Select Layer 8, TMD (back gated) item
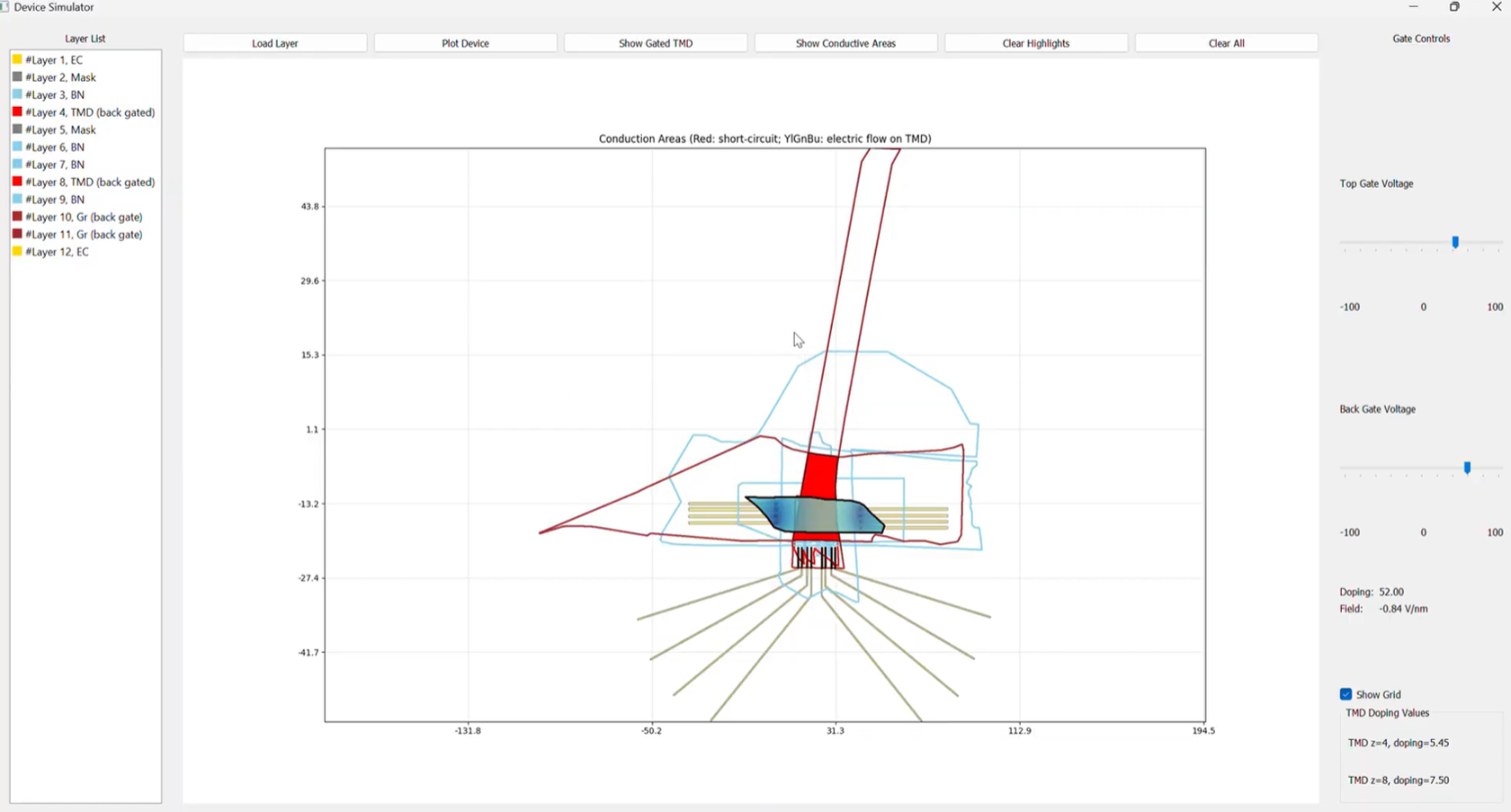 [x=90, y=182]
